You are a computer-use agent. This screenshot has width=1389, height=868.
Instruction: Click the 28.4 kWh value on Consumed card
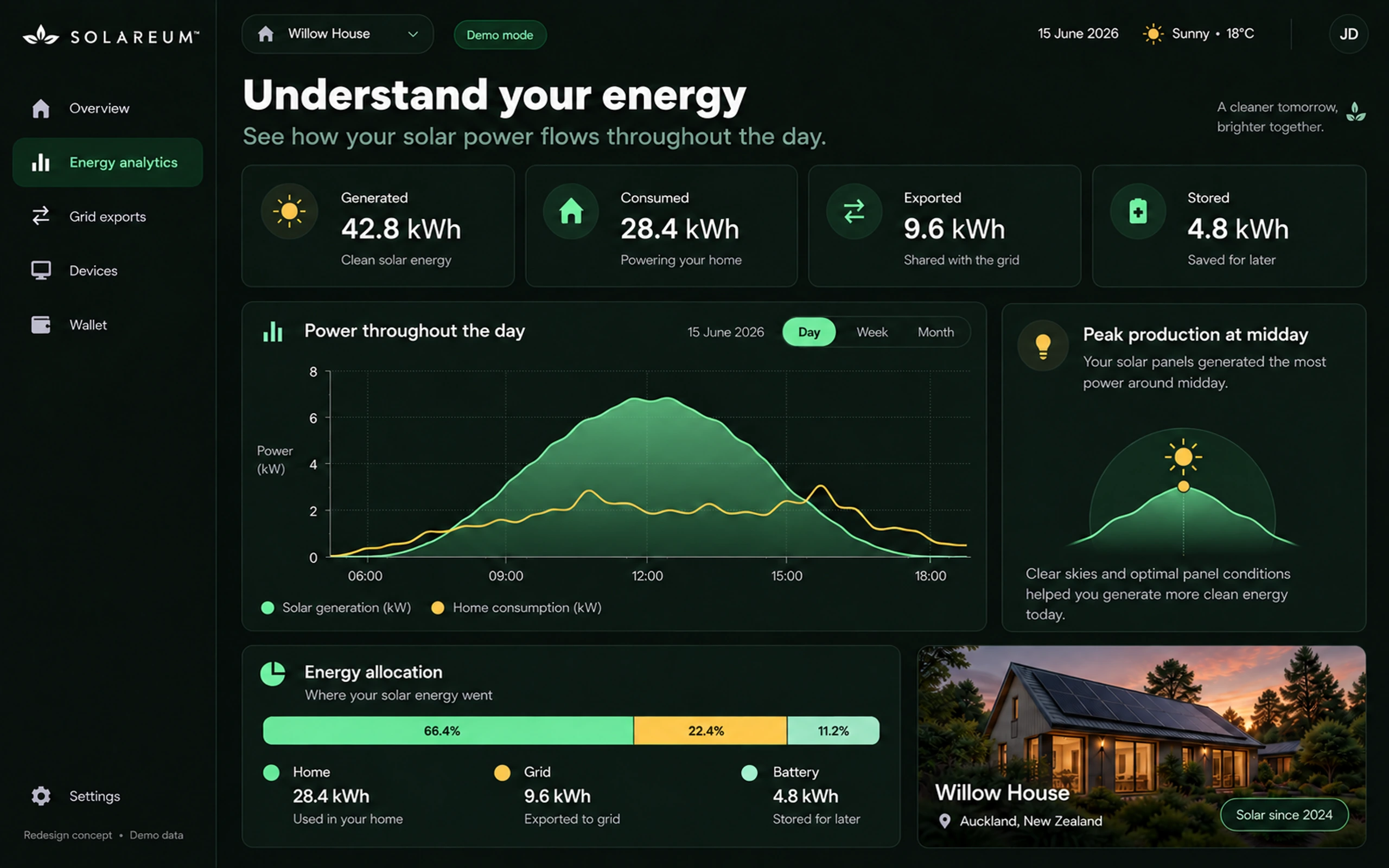coord(679,228)
